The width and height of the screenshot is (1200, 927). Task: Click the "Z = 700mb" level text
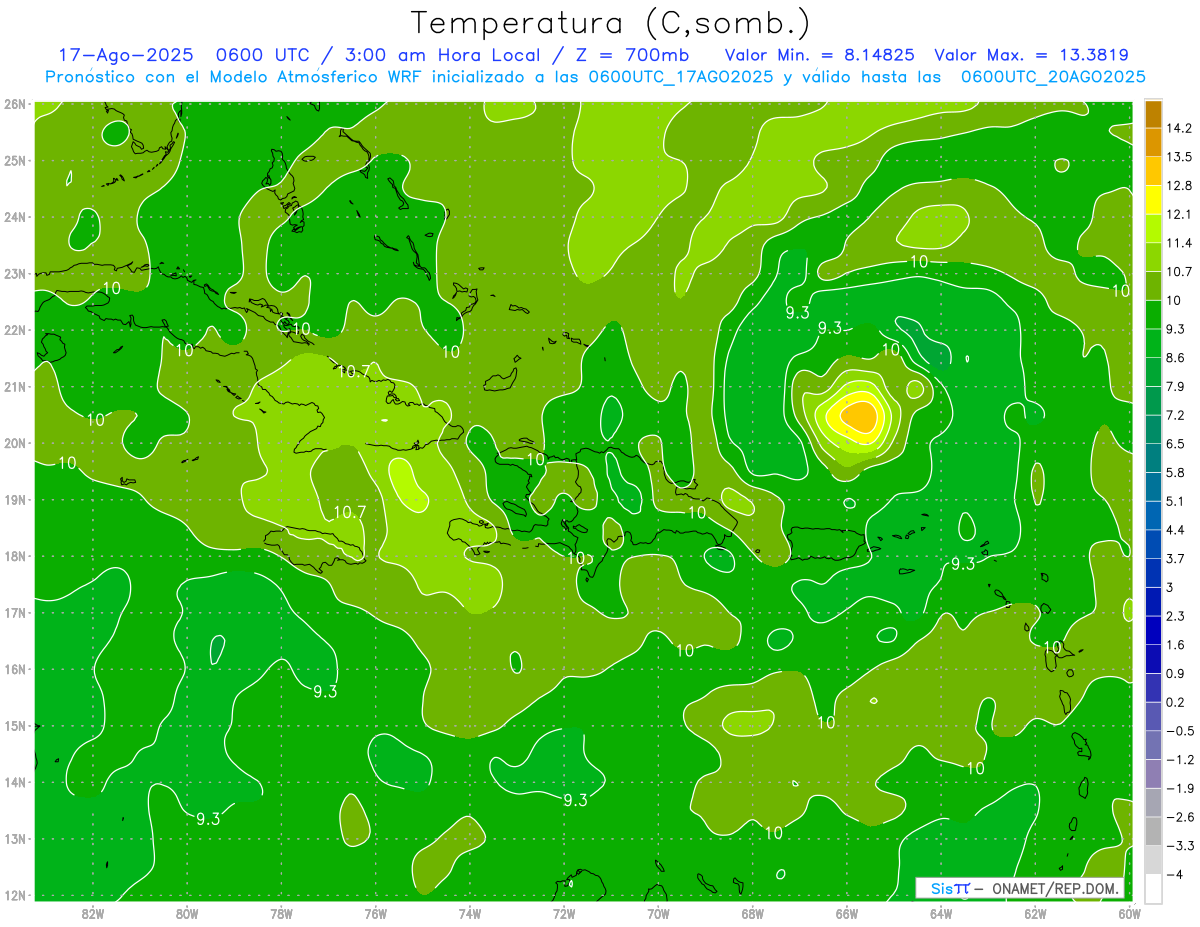pos(631,55)
